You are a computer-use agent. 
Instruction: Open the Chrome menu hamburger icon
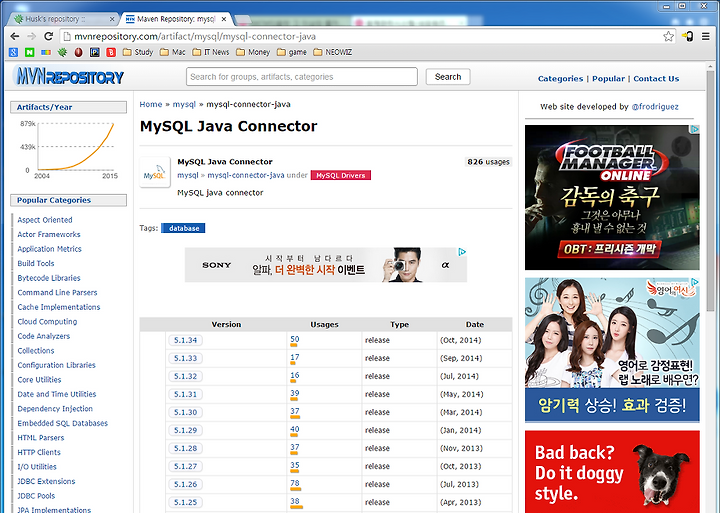tap(706, 36)
